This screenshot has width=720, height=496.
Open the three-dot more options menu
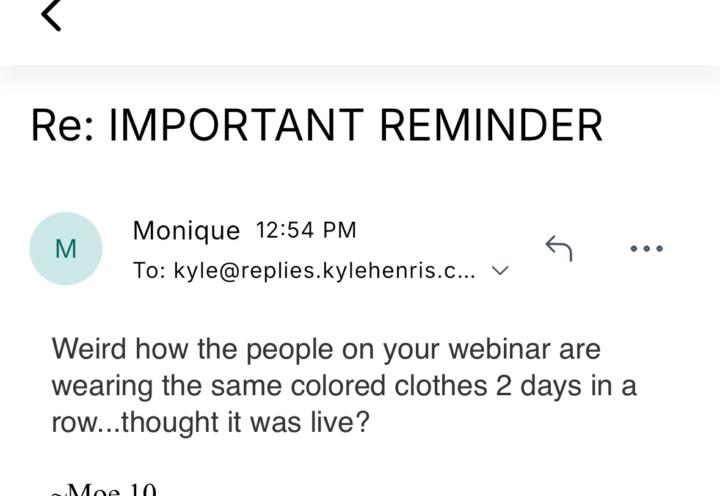pos(646,248)
